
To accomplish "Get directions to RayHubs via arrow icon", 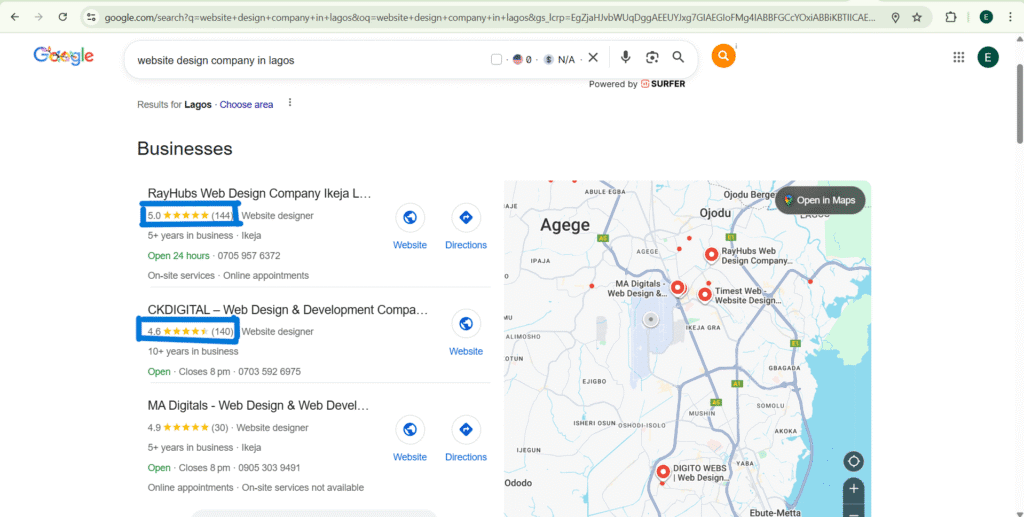I will (466, 217).
